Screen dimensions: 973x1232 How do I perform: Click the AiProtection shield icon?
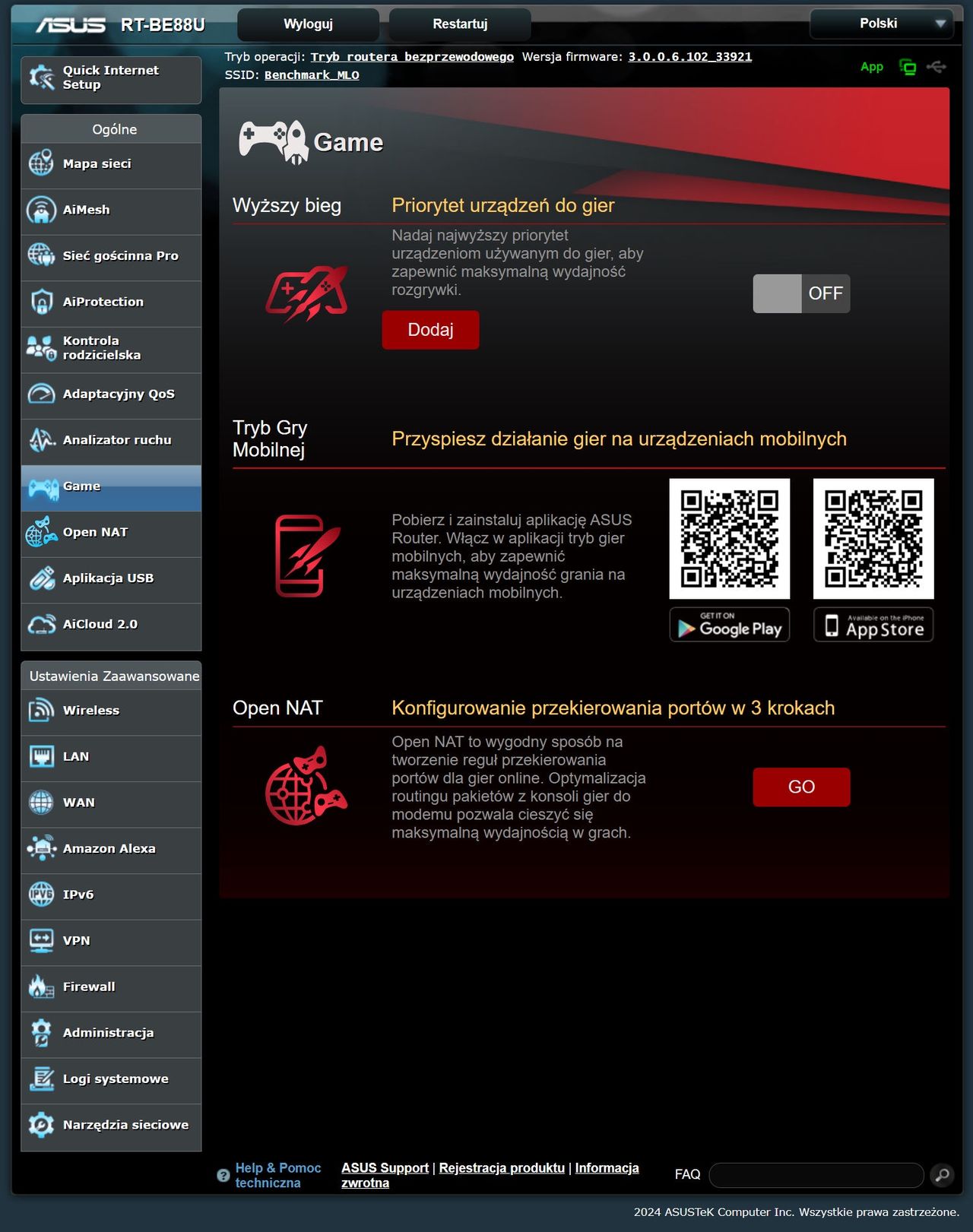(x=41, y=302)
